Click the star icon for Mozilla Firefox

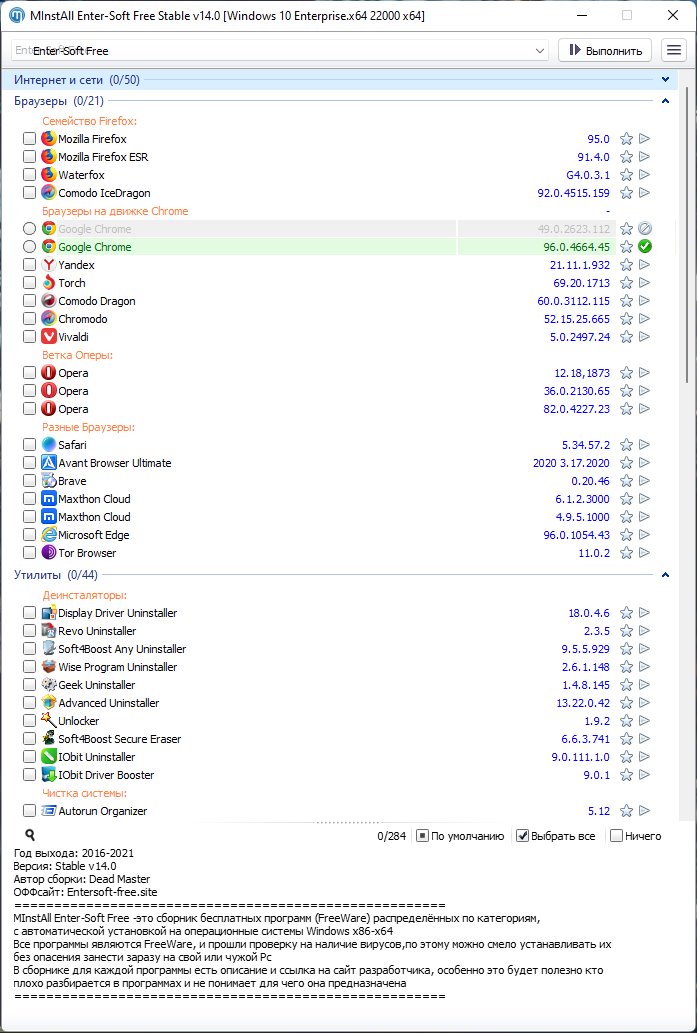(627, 139)
